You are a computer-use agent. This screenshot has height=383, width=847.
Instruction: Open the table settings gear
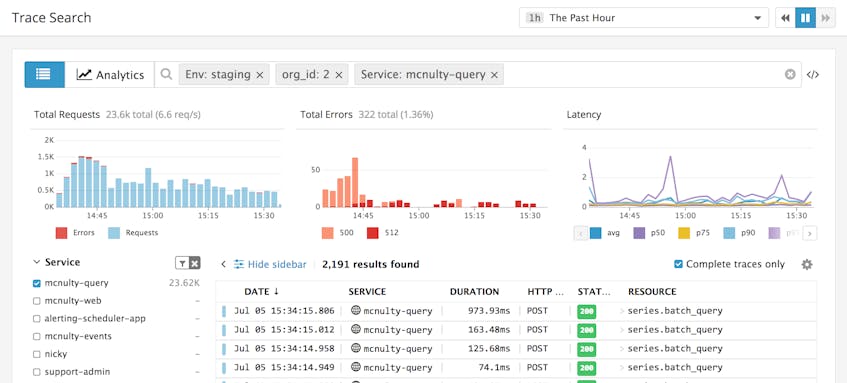click(x=806, y=264)
